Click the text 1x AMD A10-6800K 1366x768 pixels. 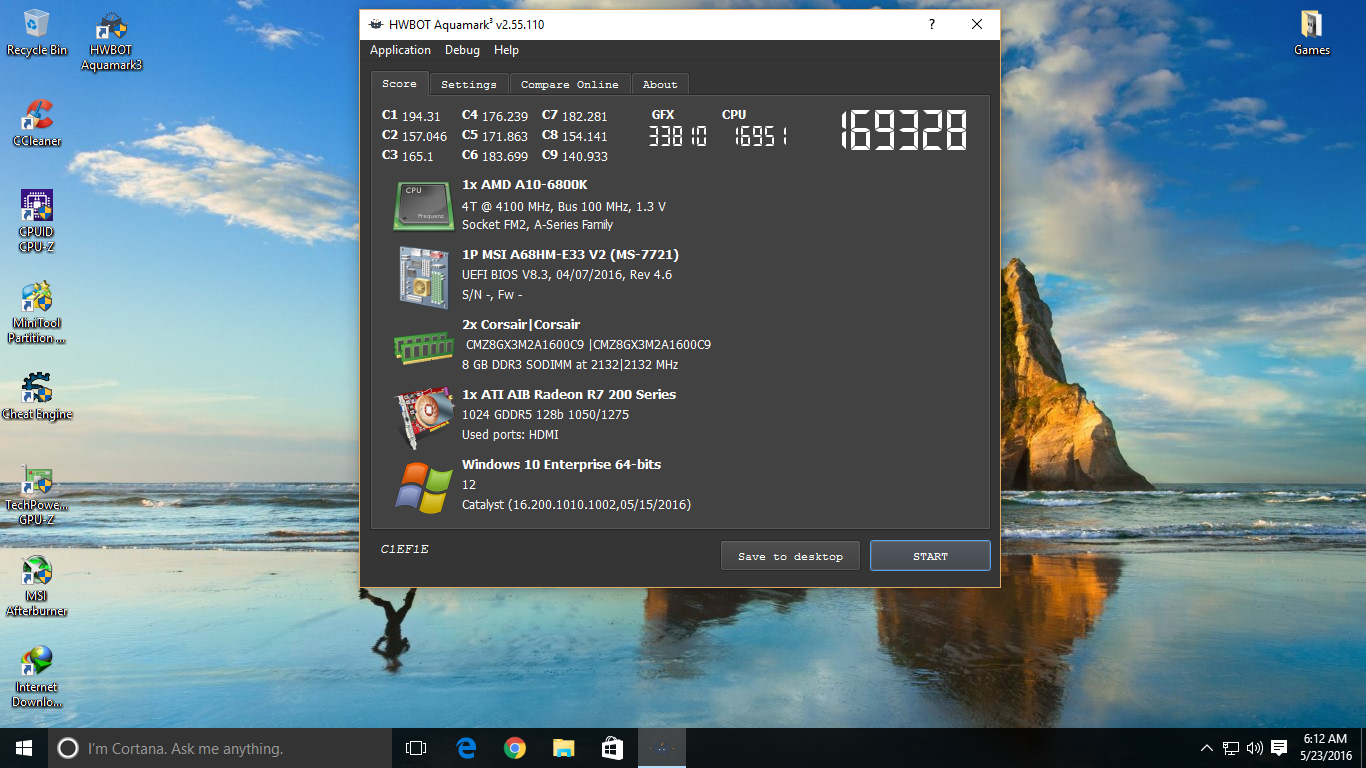(525, 185)
